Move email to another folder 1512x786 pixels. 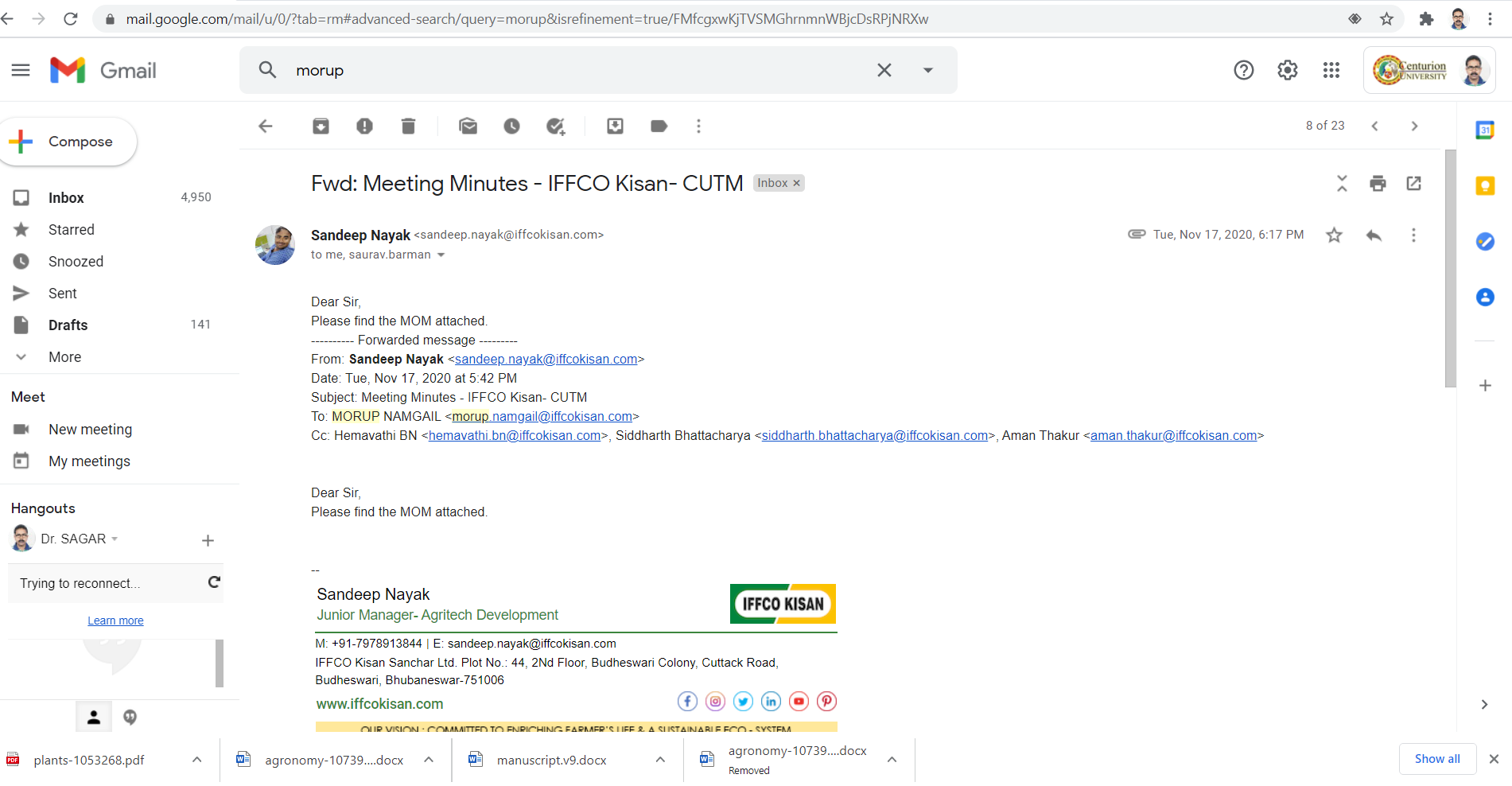(x=615, y=126)
